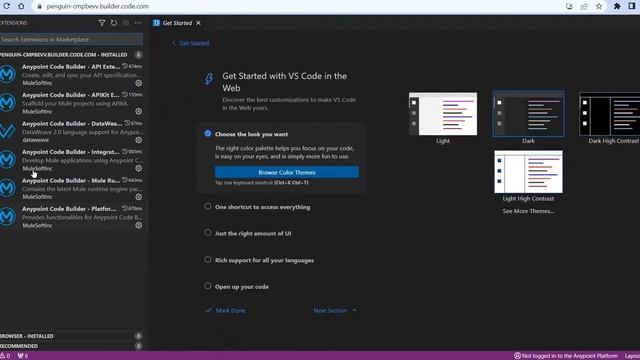Click Mark Done link
Screen dimensions: 640x360
(x=230, y=311)
